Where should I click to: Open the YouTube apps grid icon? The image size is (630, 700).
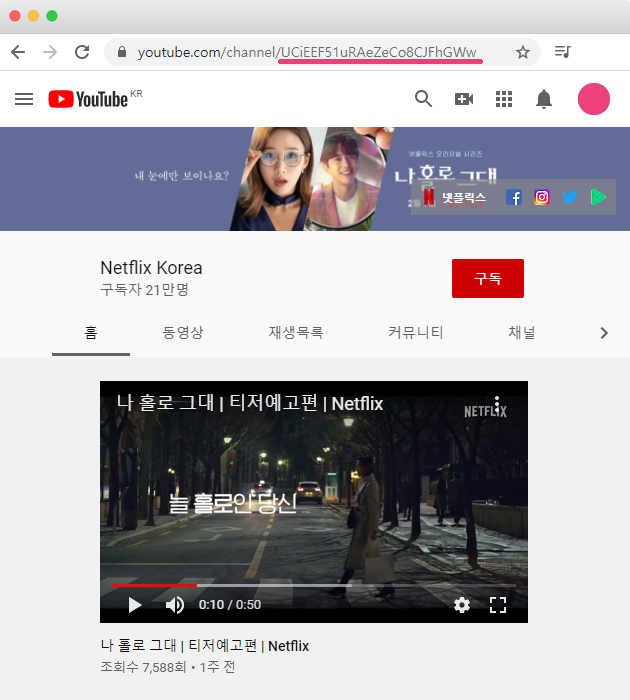click(x=504, y=99)
